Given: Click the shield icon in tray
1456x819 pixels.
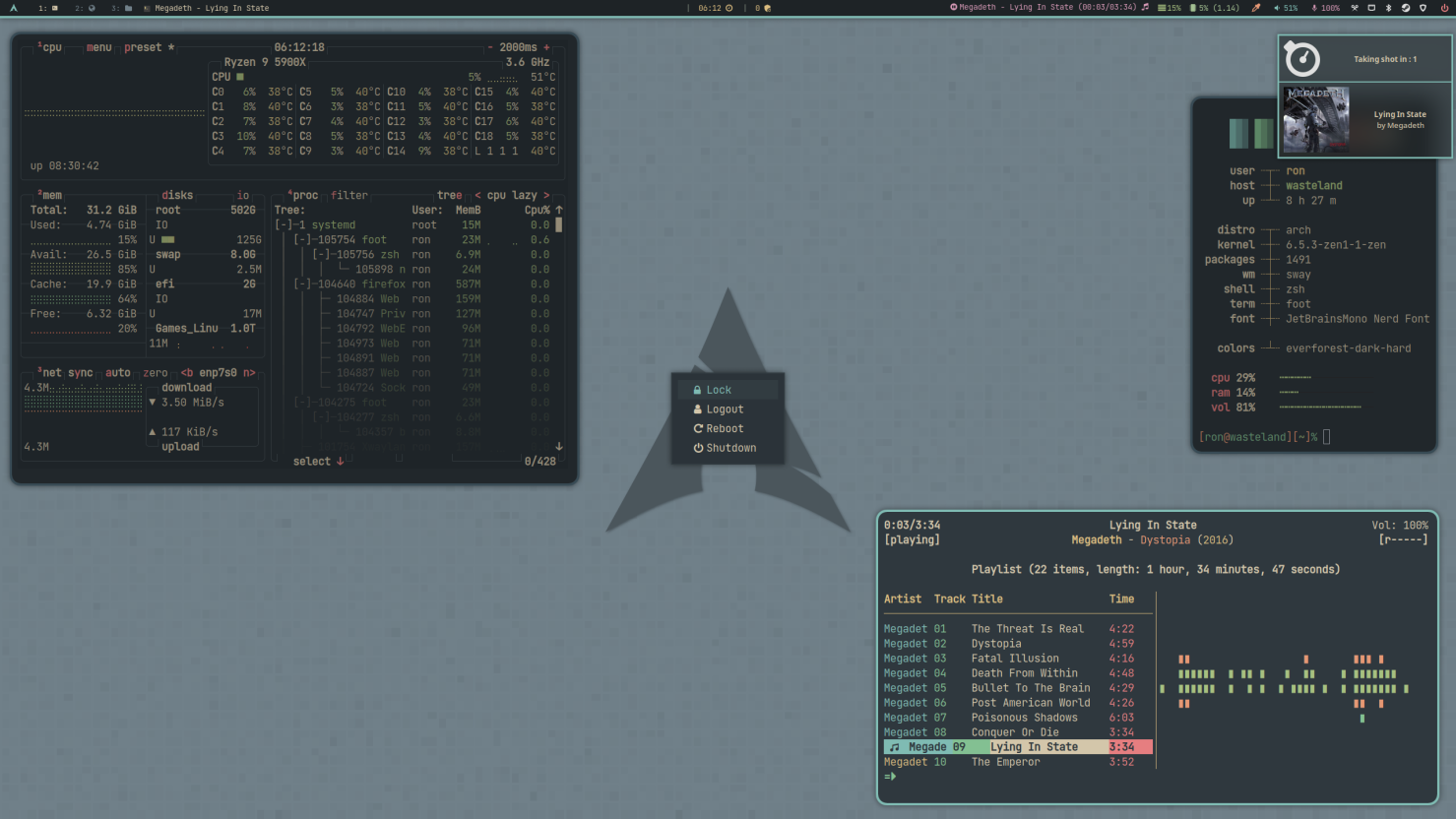Looking at the screenshot, I should pos(1423,8).
